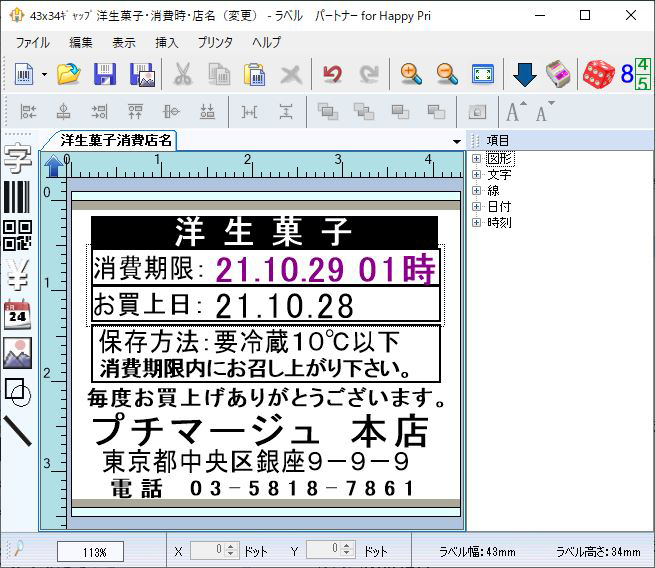The width and height of the screenshot is (655, 568).
Task: Select the 洋生菓子消費店名 tab
Action: pos(116,140)
